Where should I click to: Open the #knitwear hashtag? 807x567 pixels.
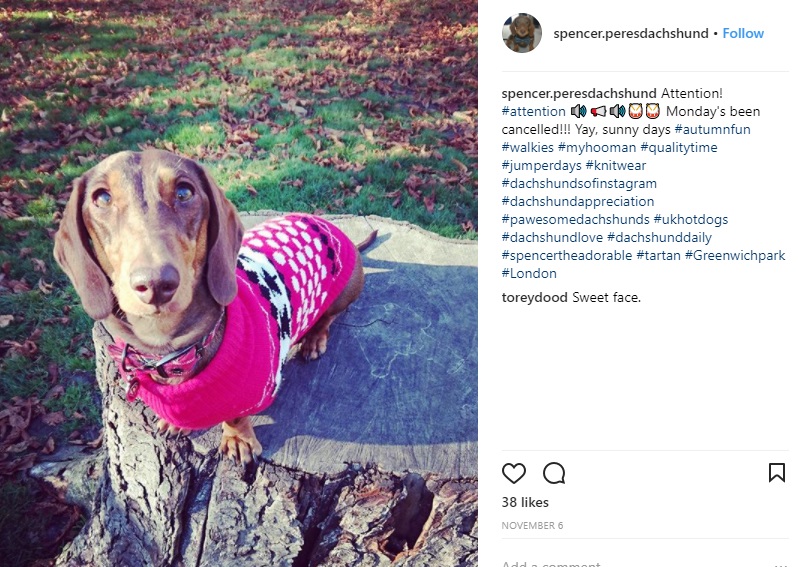616,166
